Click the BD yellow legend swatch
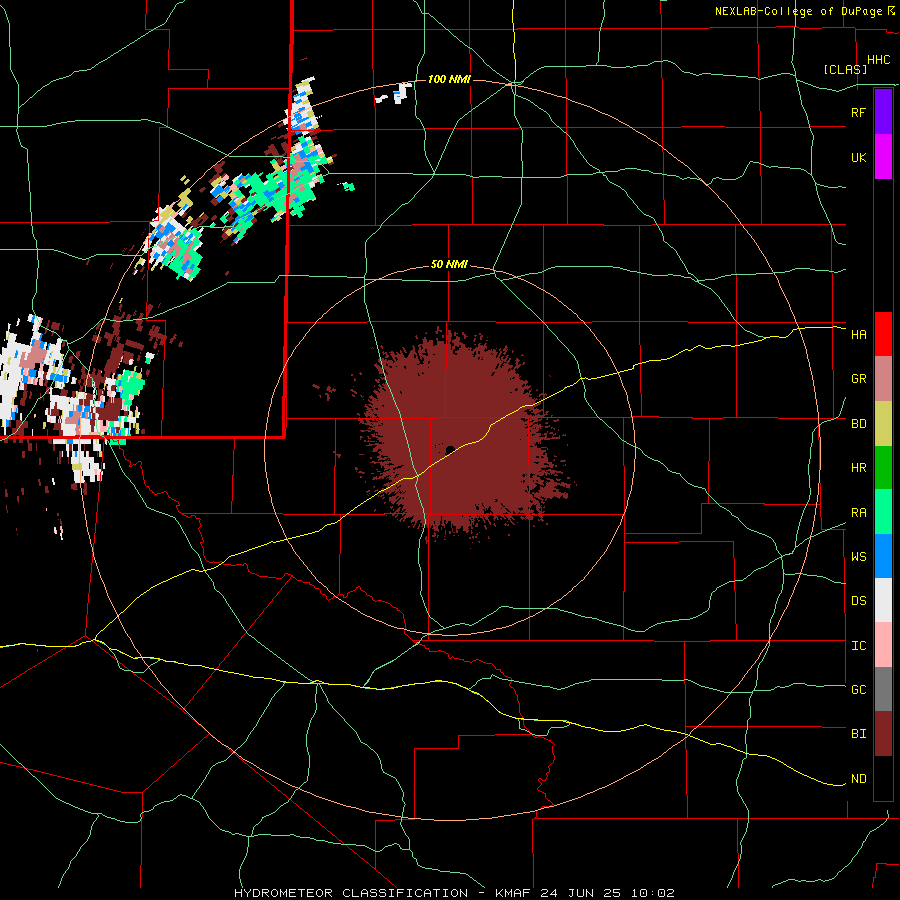This screenshot has height=900, width=900. (883, 424)
